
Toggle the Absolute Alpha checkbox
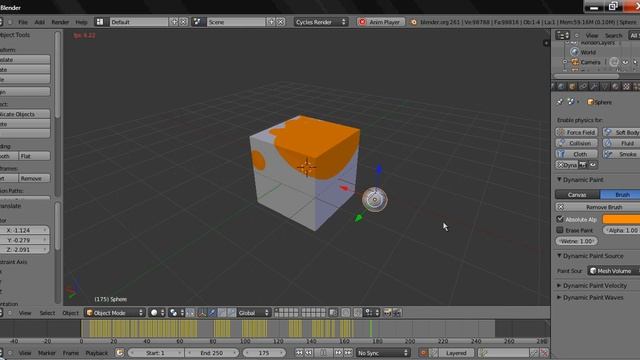click(560, 219)
